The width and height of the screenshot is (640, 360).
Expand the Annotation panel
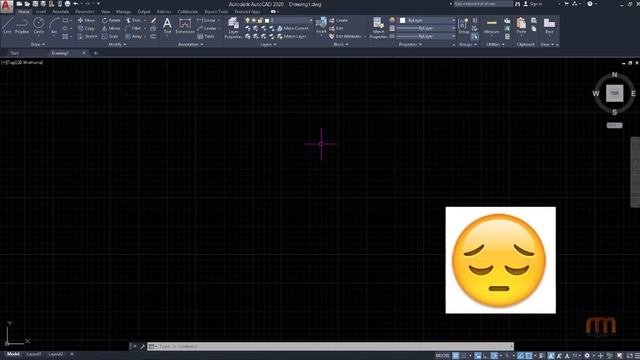point(190,44)
